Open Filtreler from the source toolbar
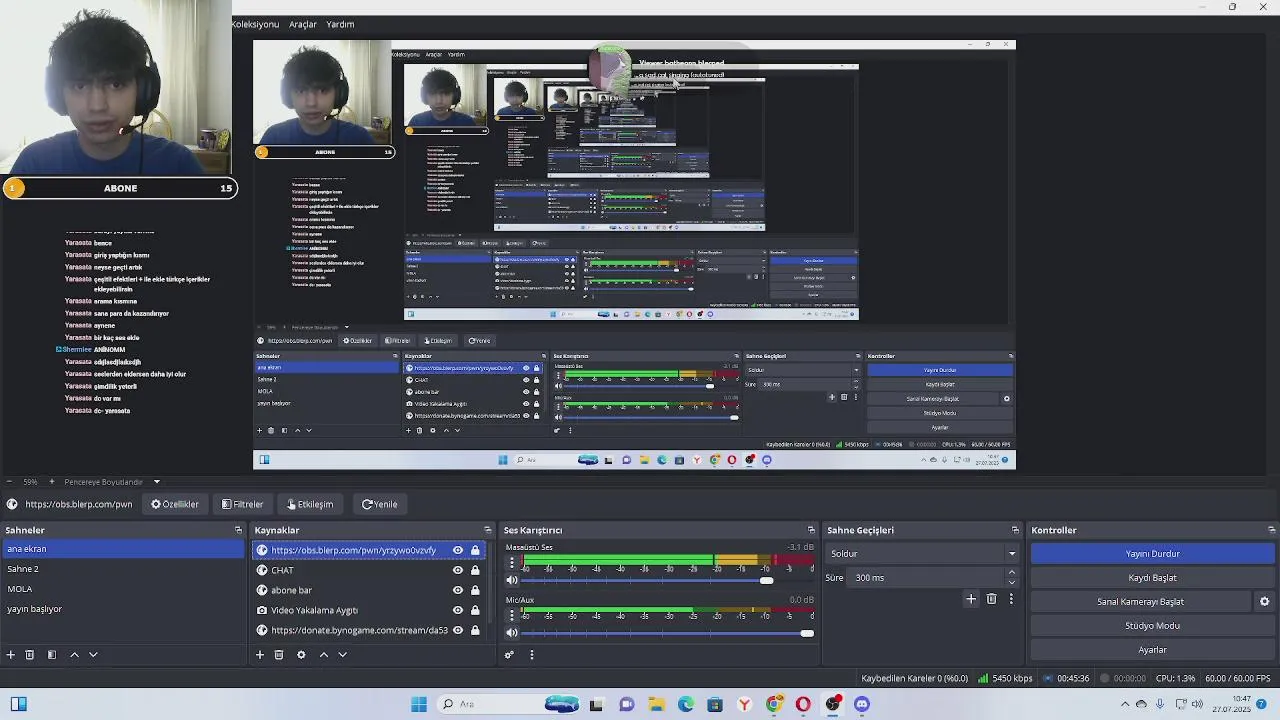The width and height of the screenshot is (1280, 720). (242, 505)
